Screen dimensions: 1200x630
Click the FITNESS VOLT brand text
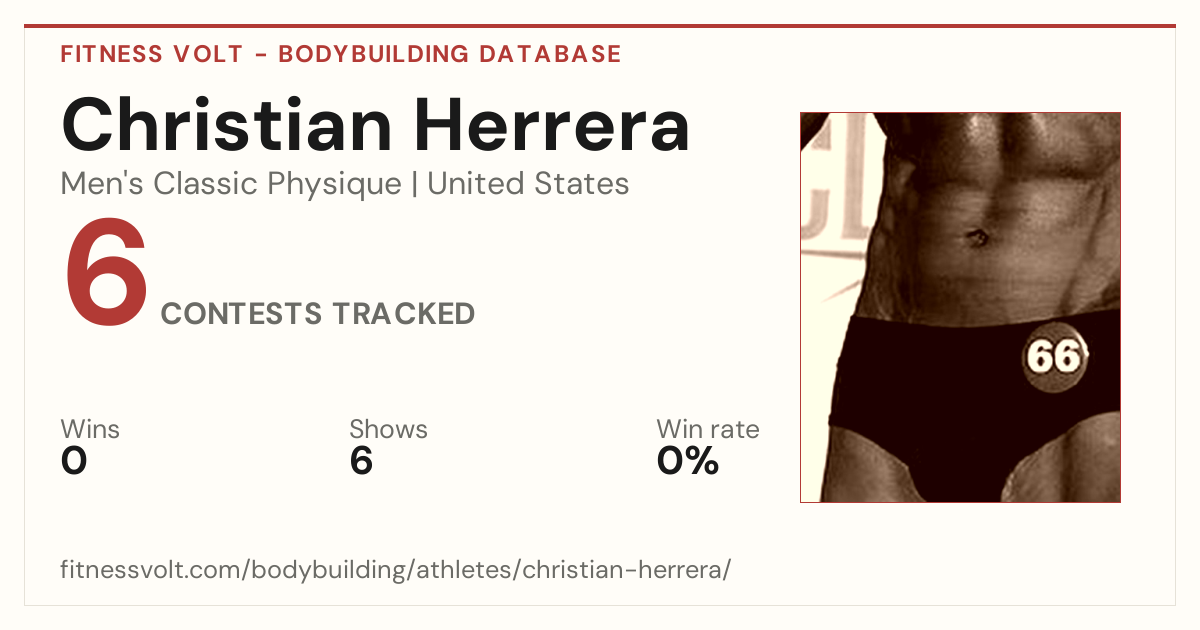152,54
